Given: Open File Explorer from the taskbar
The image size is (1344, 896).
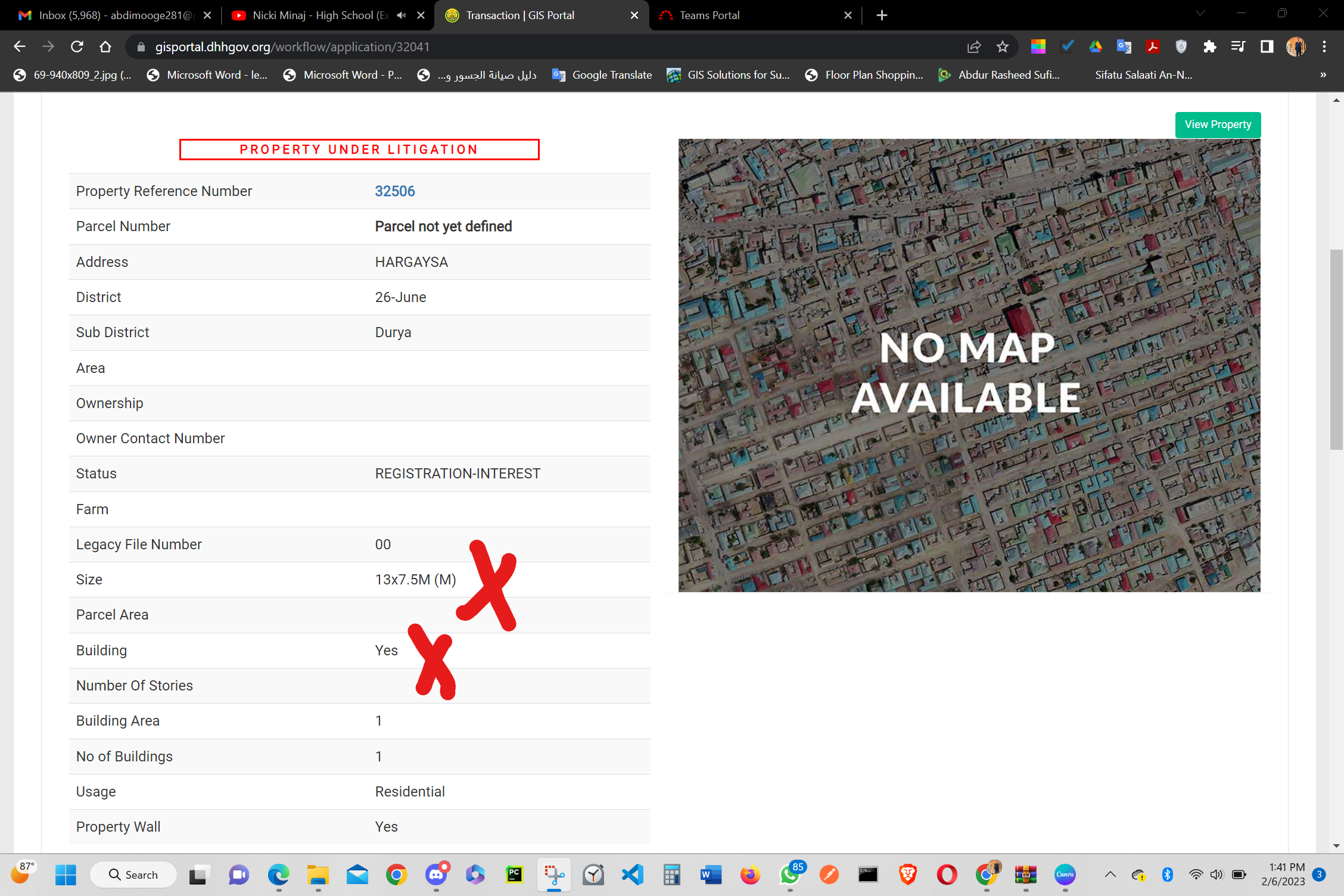Looking at the screenshot, I should click(318, 875).
